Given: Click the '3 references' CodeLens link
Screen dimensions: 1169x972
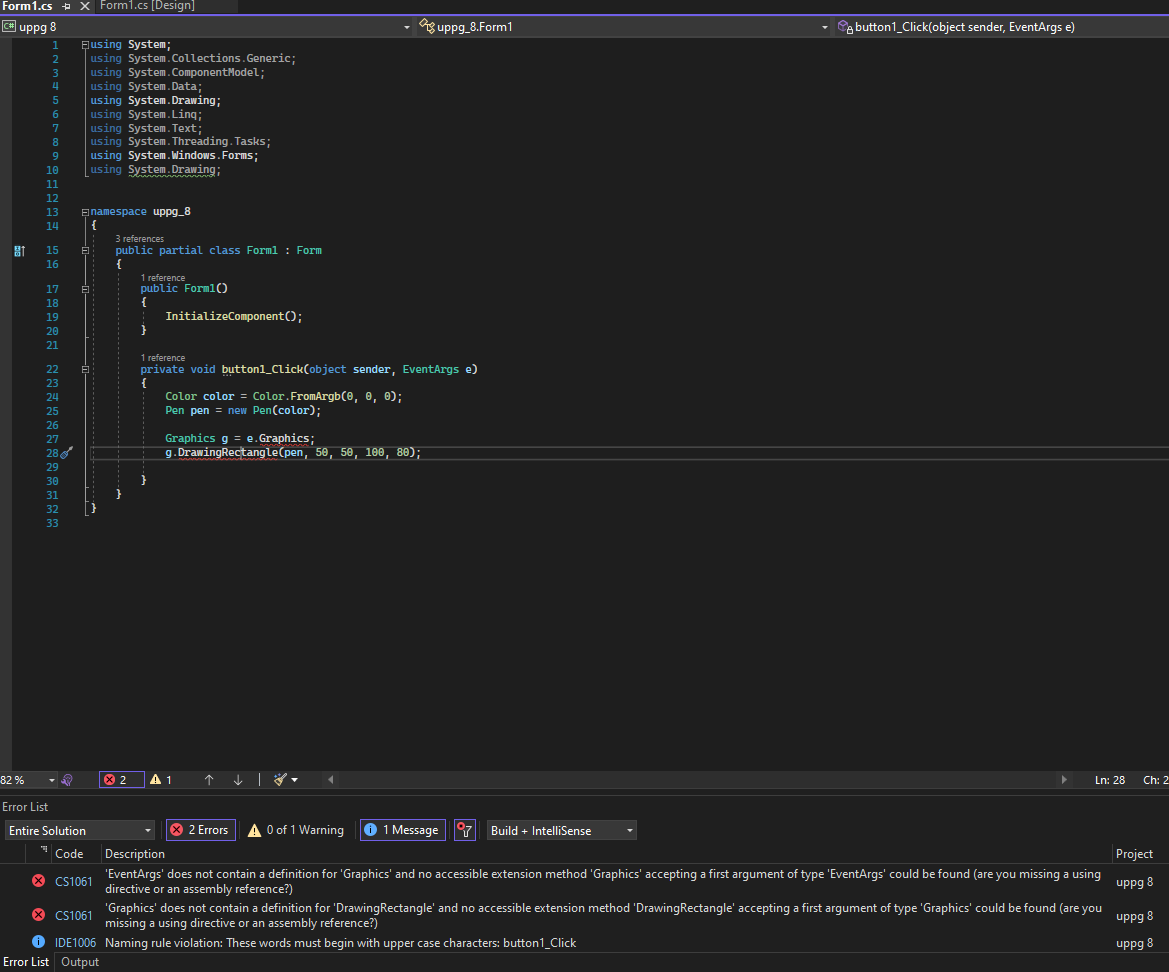Looking at the screenshot, I should click(x=139, y=239).
